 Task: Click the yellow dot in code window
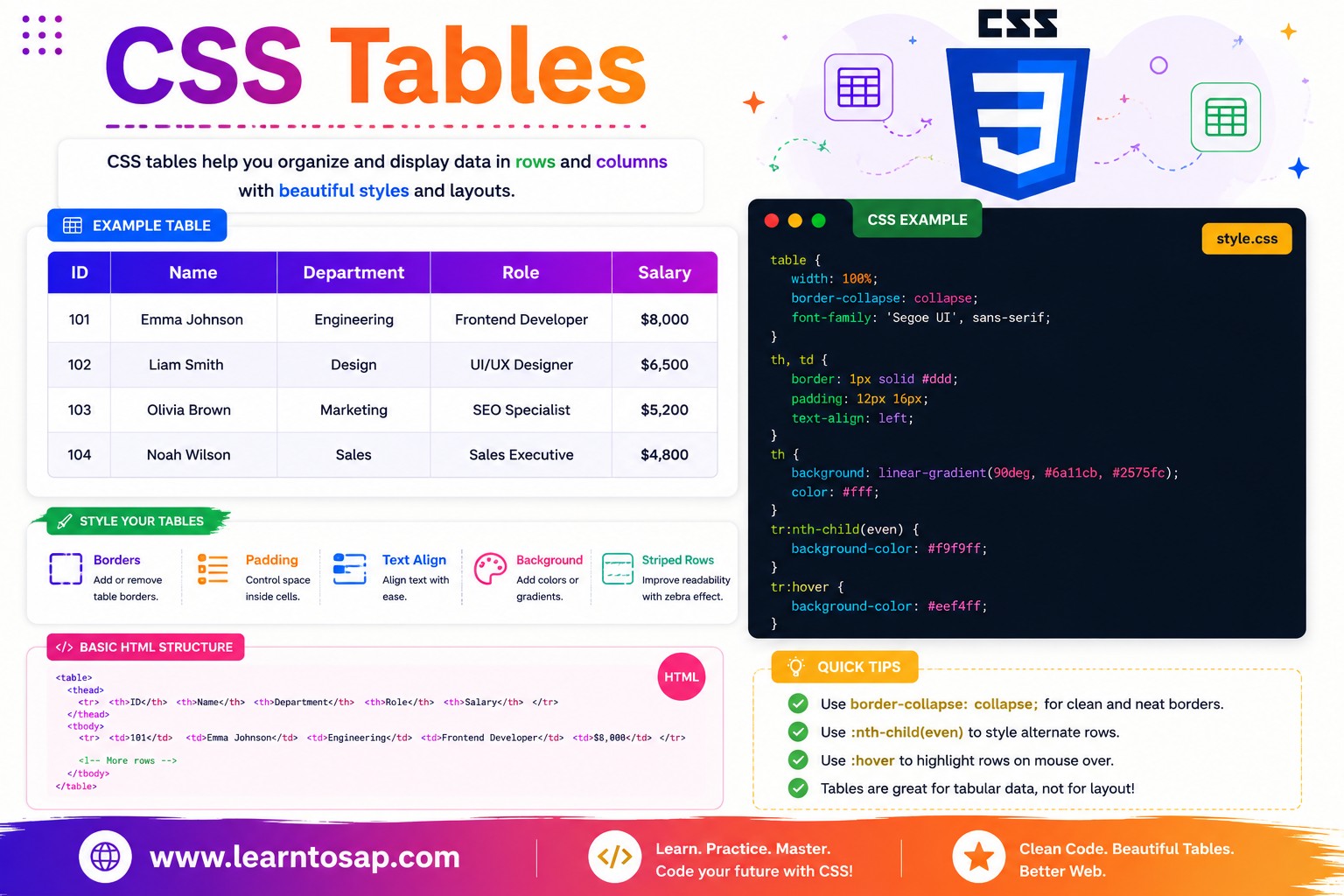tap(795, 220)
